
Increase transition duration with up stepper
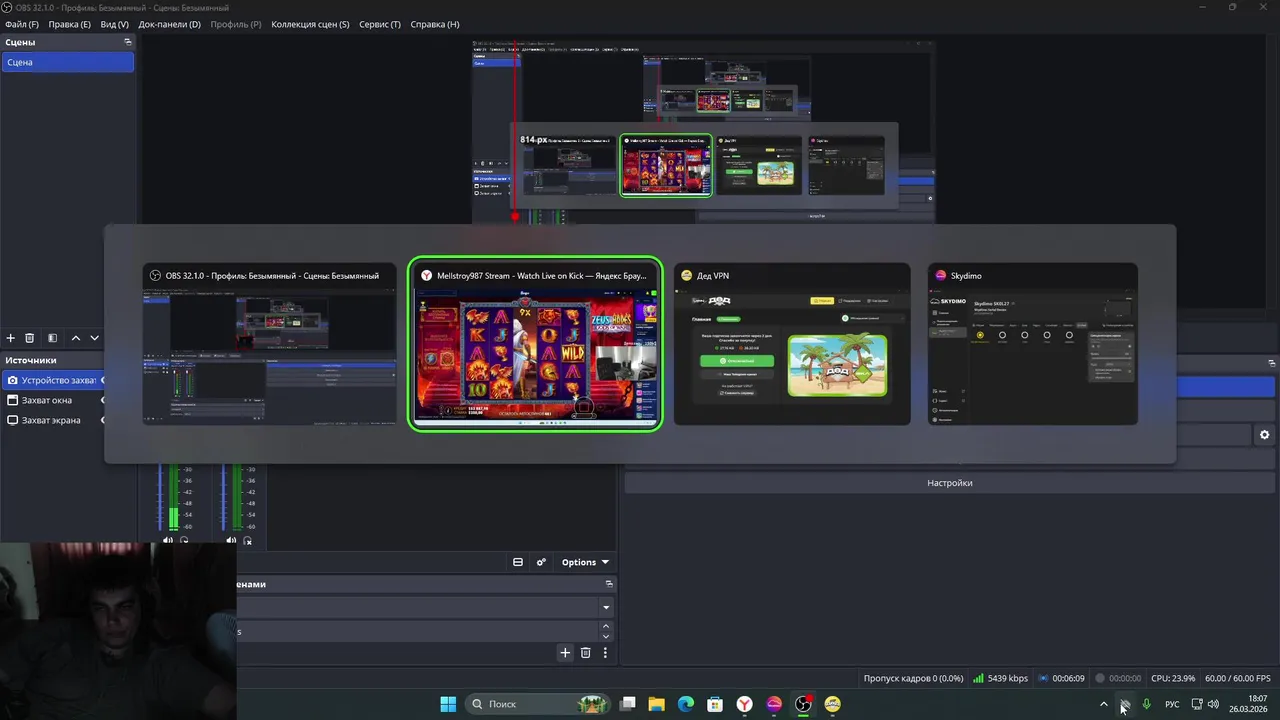click(x=605, y=626)
